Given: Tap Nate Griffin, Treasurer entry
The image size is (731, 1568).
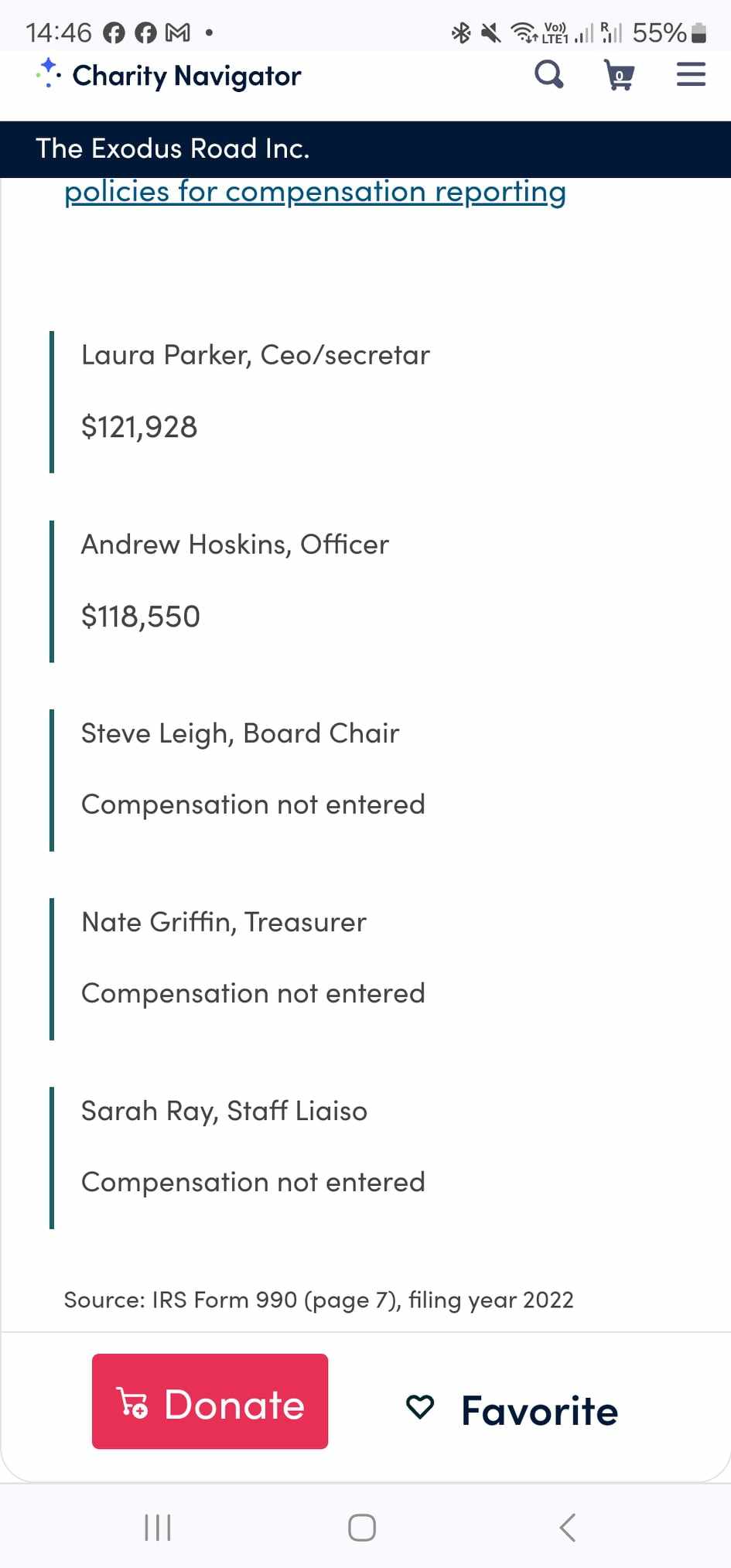Looking at the screenshot, I should tap(224, 922).
